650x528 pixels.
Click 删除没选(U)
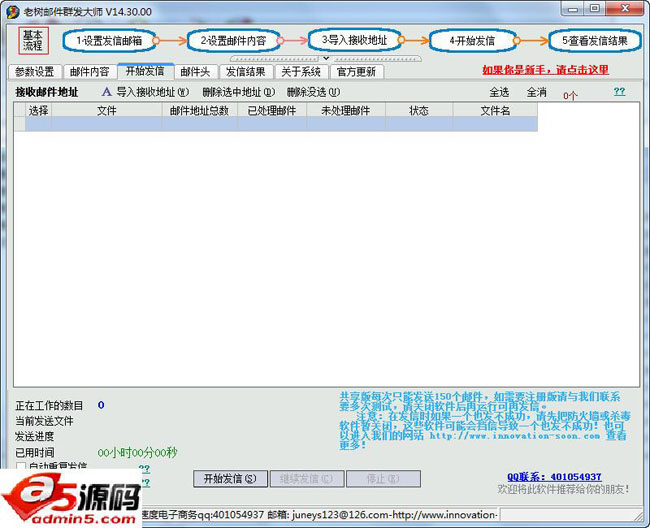313,92
